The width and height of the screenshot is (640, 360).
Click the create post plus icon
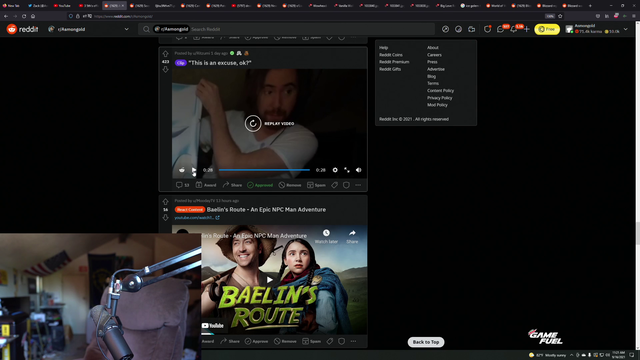pos(527,29)
